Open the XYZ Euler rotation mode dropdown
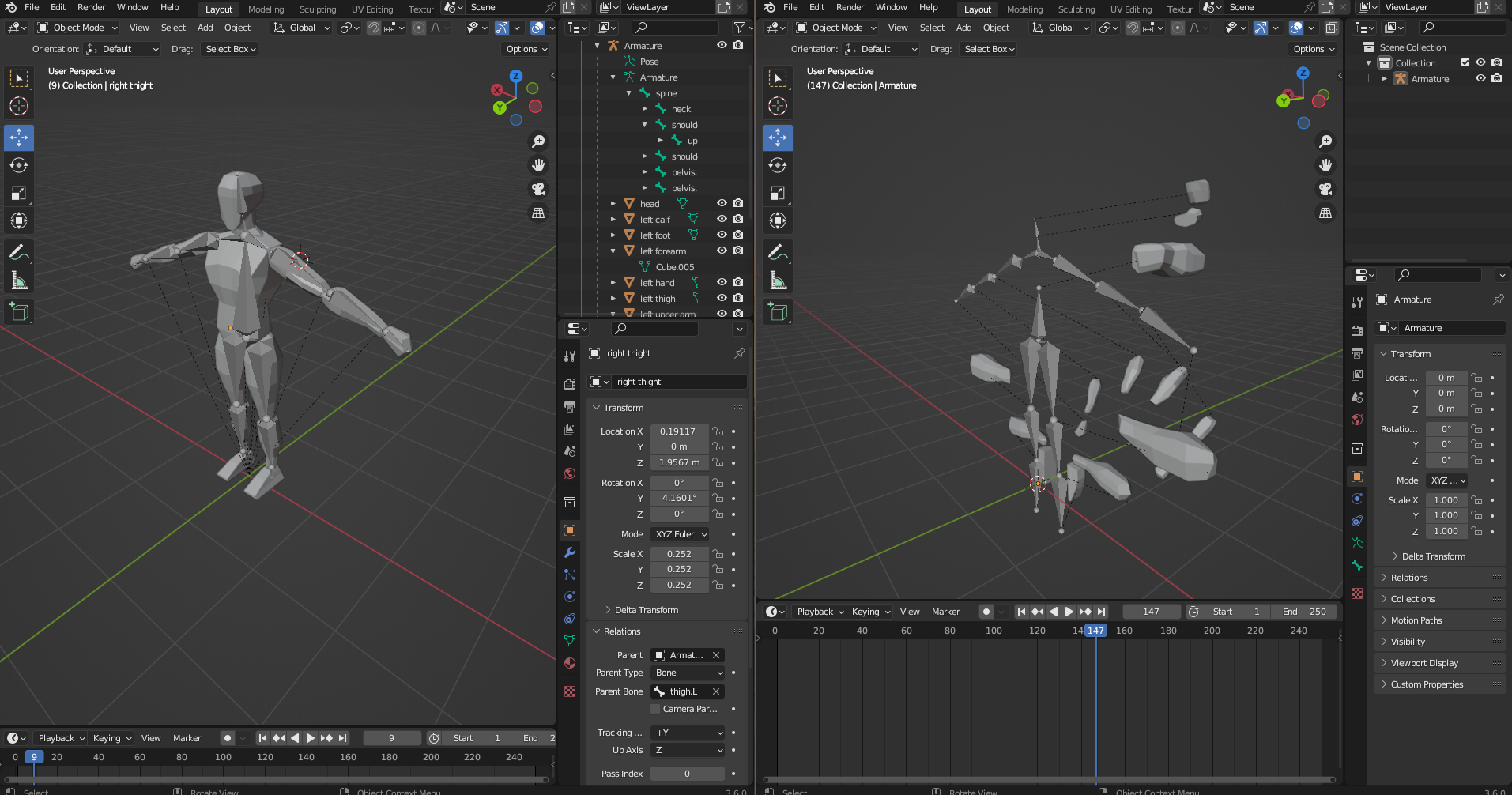The height and width of the screenshot is (795, 1512). 681,534
